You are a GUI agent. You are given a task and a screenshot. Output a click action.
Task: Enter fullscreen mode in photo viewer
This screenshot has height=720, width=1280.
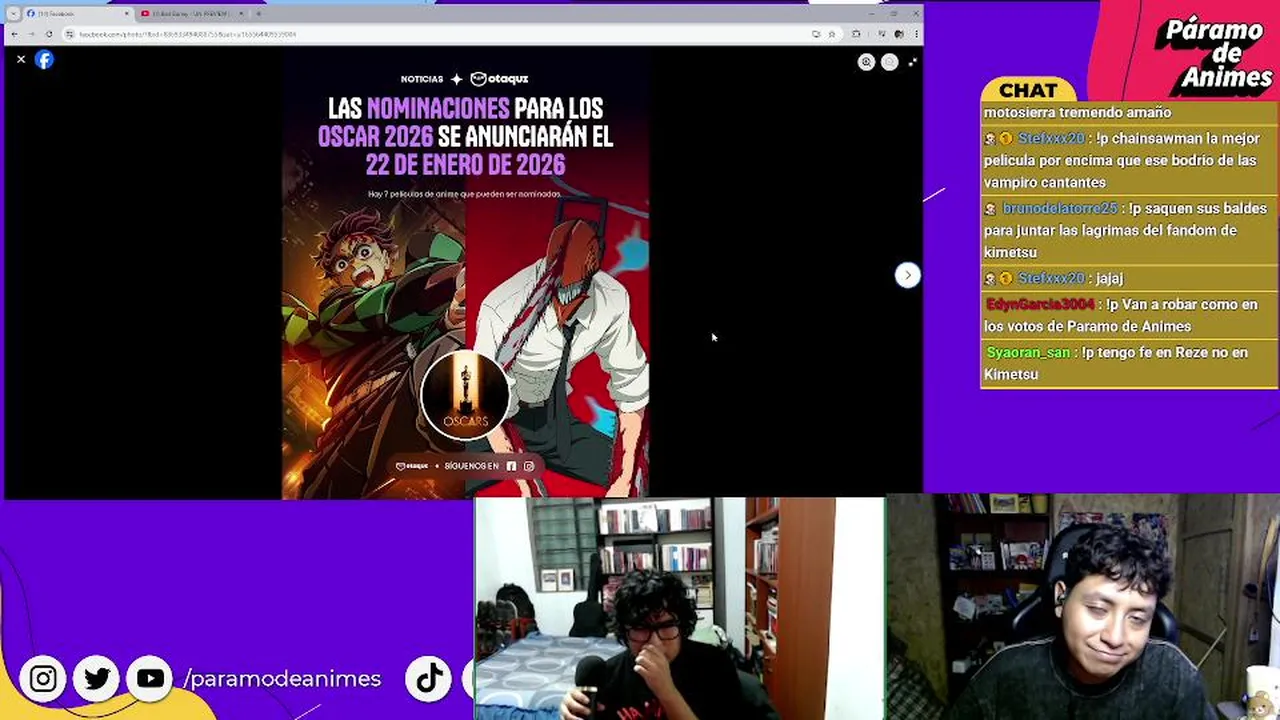coord(912,62)
